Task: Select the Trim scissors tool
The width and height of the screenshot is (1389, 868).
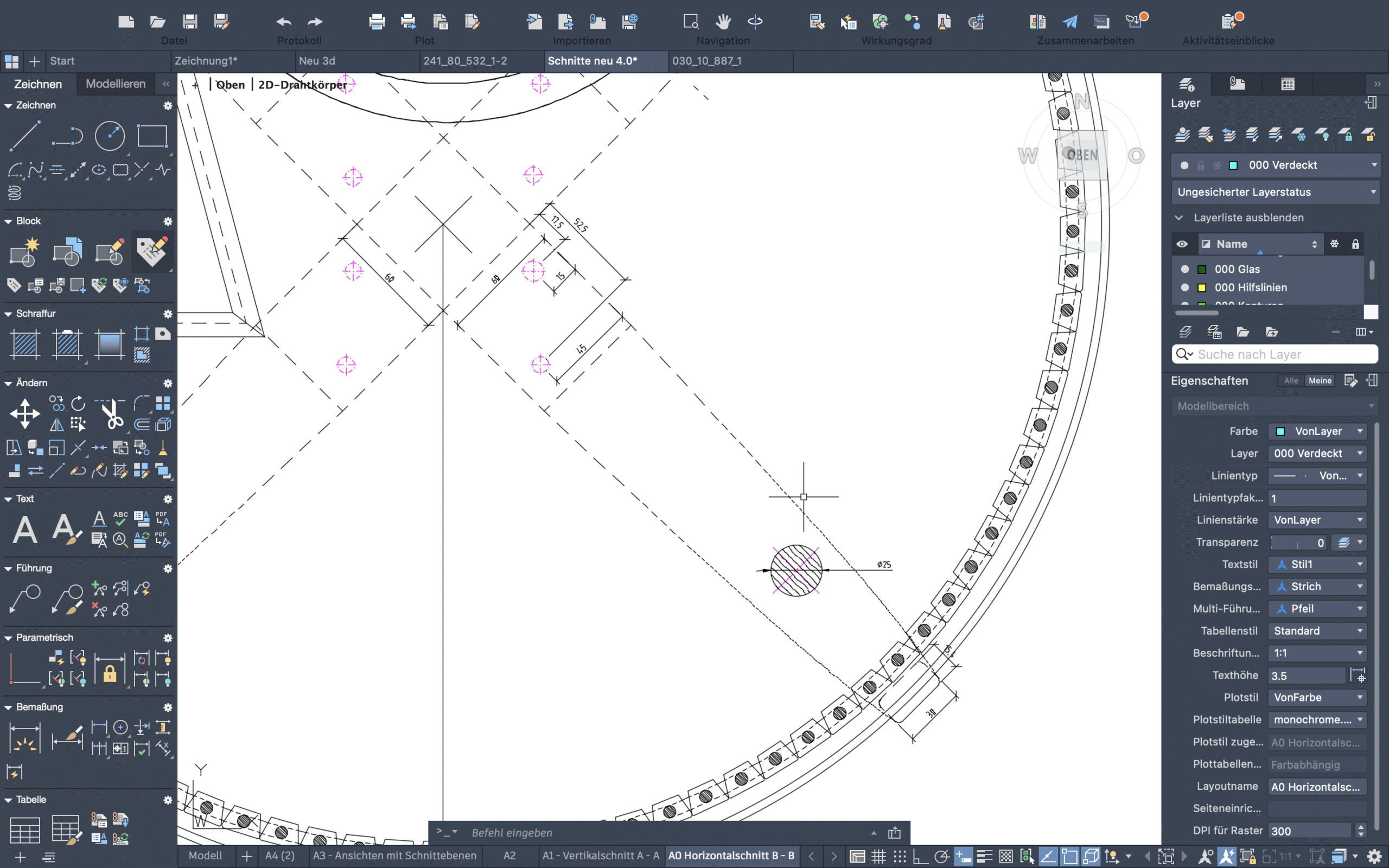Action: point(110,413)
